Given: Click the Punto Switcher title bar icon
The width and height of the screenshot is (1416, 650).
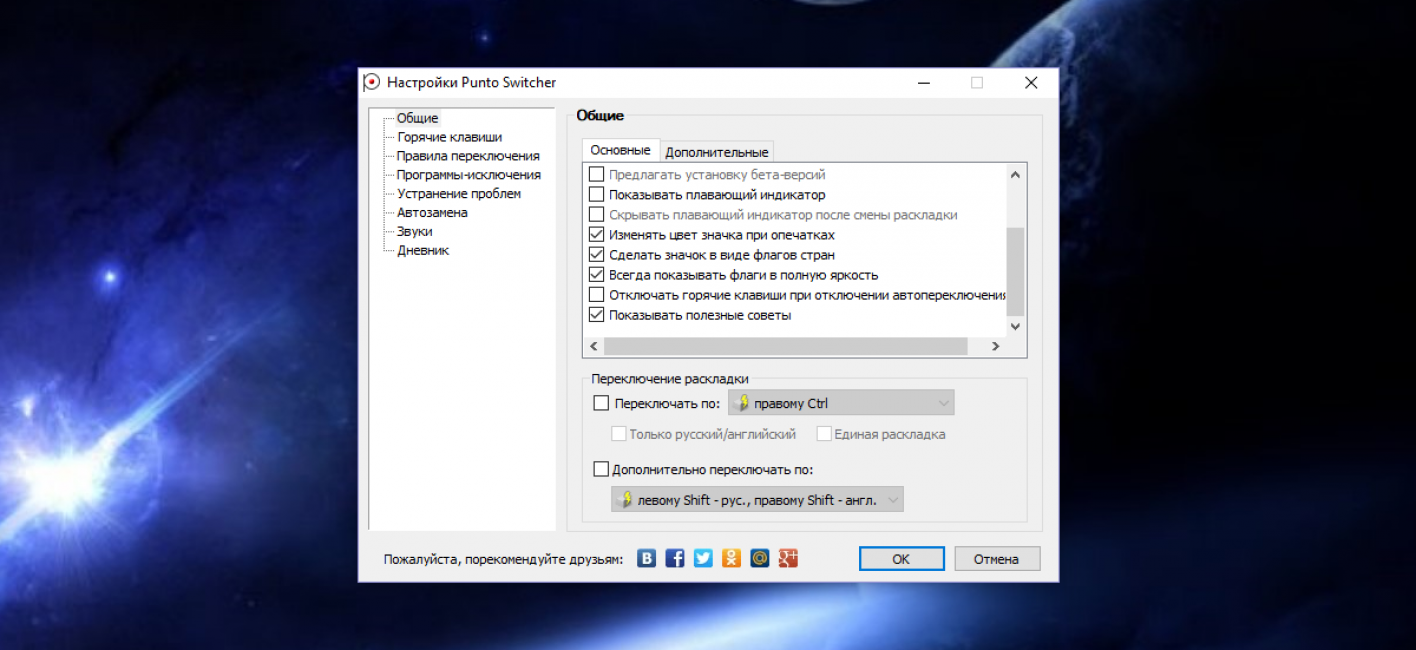Looking at the screenshot, I should click(372, 82).
